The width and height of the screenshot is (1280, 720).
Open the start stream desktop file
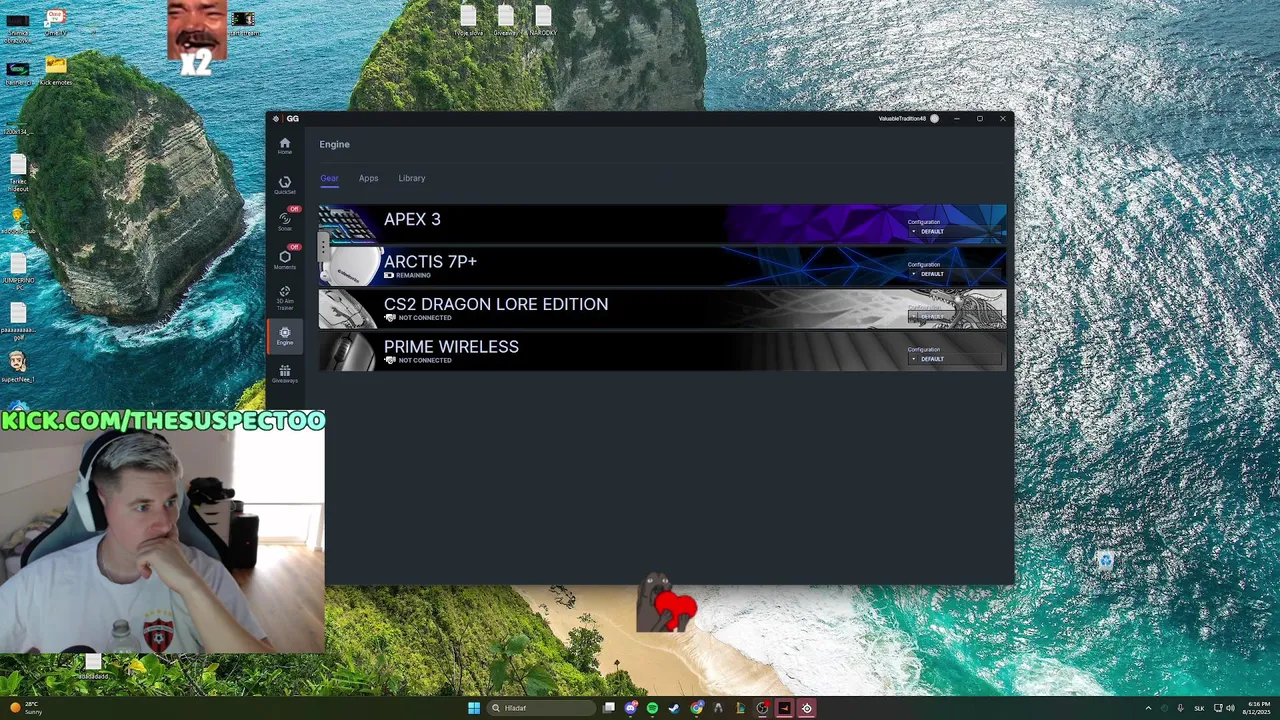pos(243,23)
